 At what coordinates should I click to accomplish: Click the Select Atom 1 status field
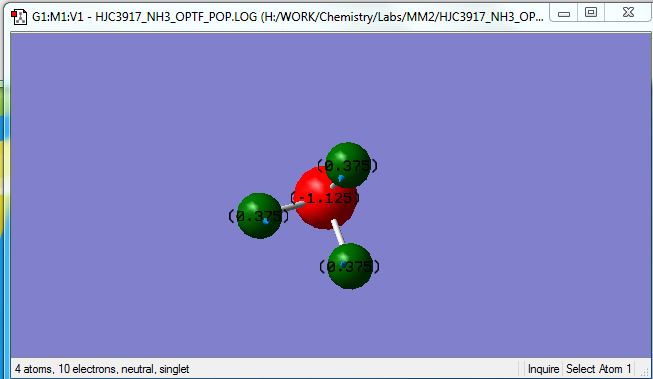coord(598,369)
